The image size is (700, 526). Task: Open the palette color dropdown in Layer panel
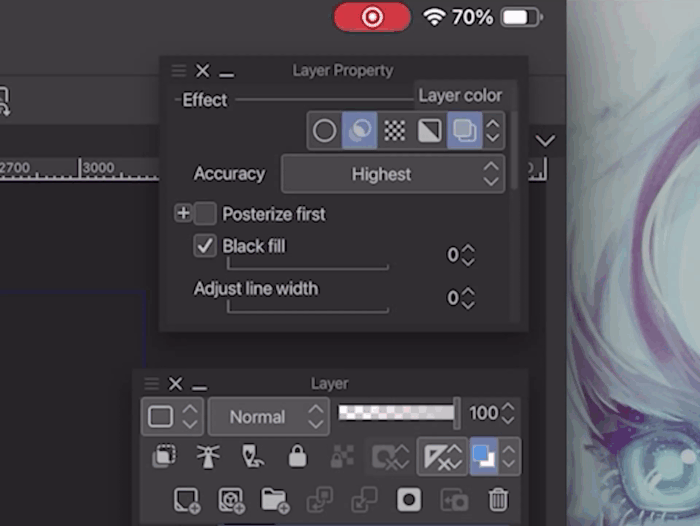pos(172,417)
